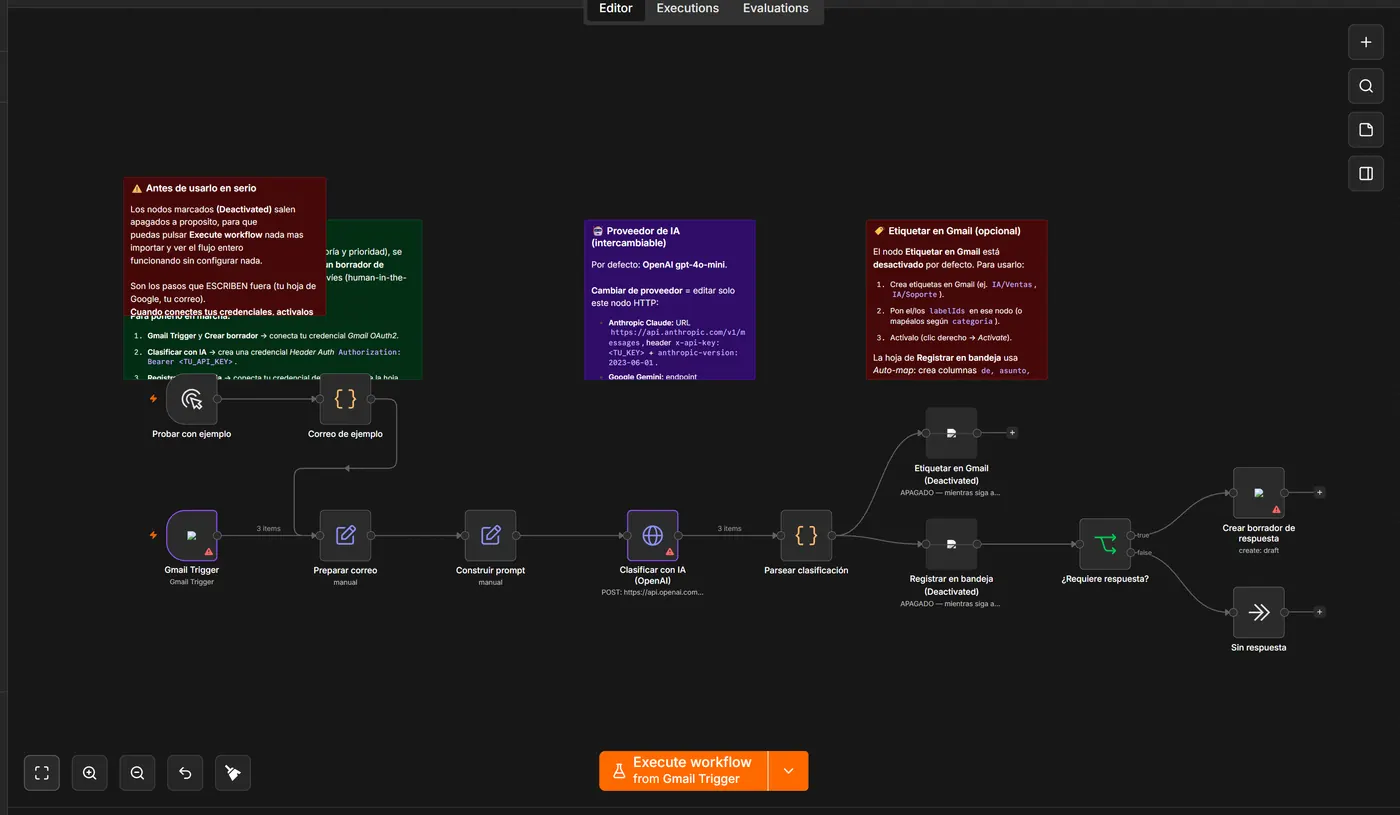The height and width of the screenshot is (815, 1400).
Task: Toggle the side panel layout button
Action: [1366, 174]
